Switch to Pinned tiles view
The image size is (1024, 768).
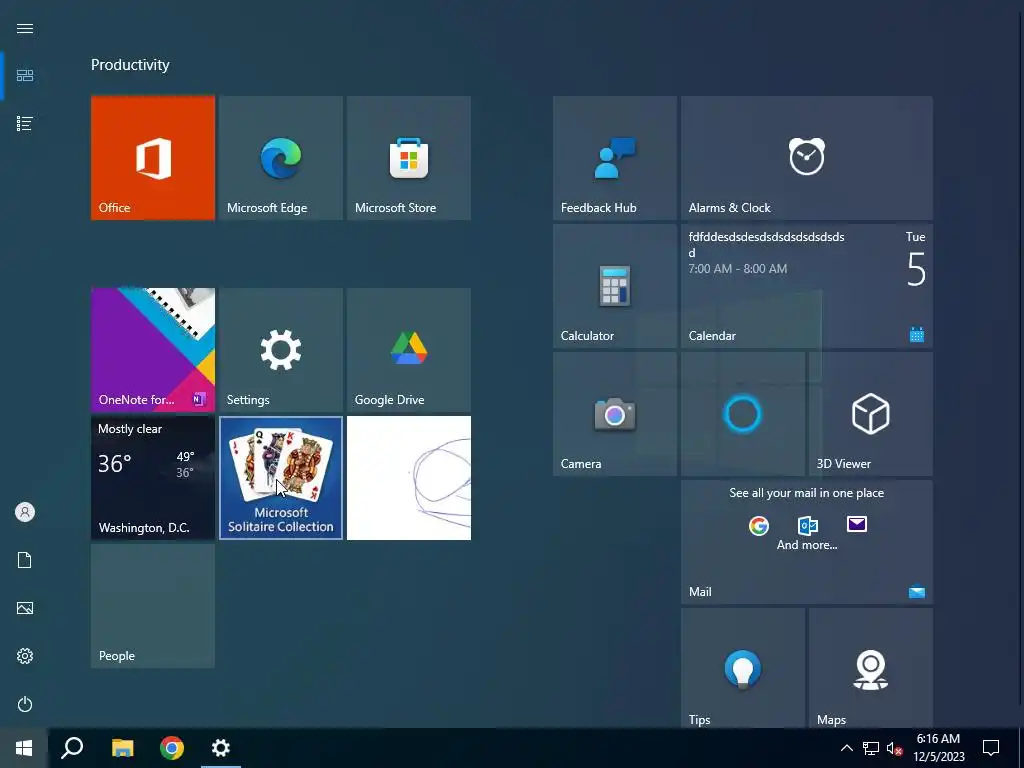point(25,76)
